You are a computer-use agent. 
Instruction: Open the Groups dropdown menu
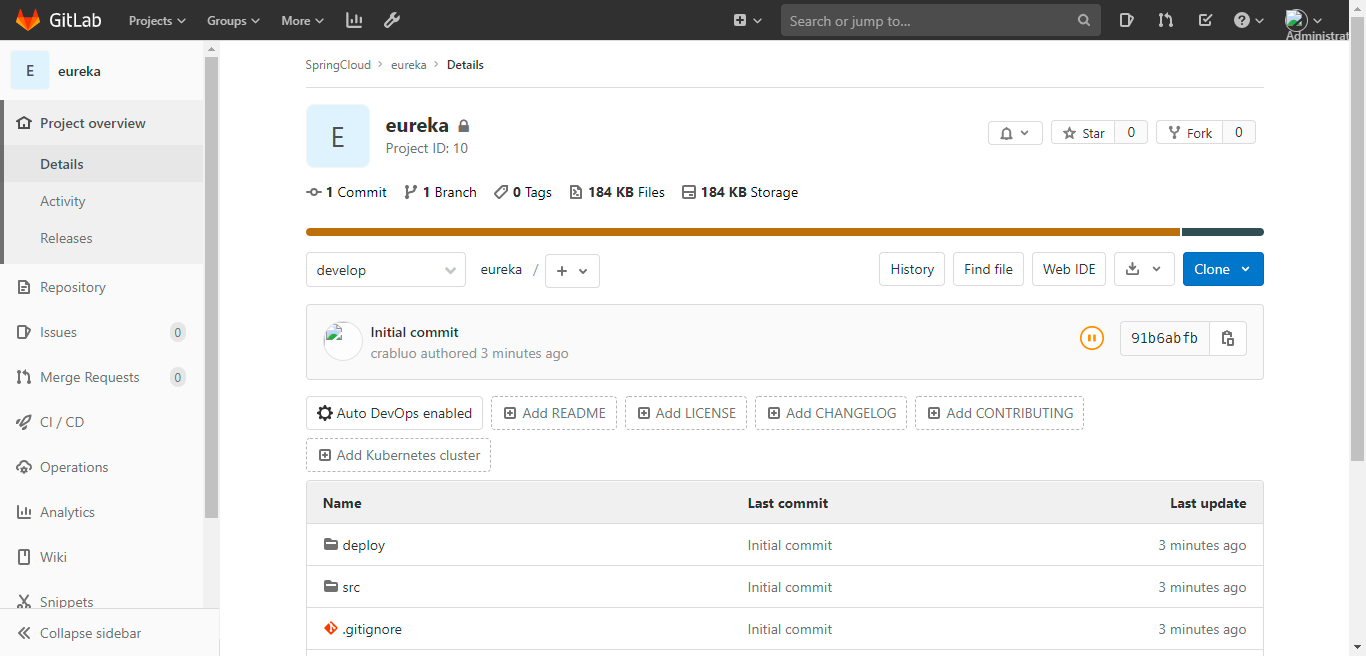coord(233,20)
